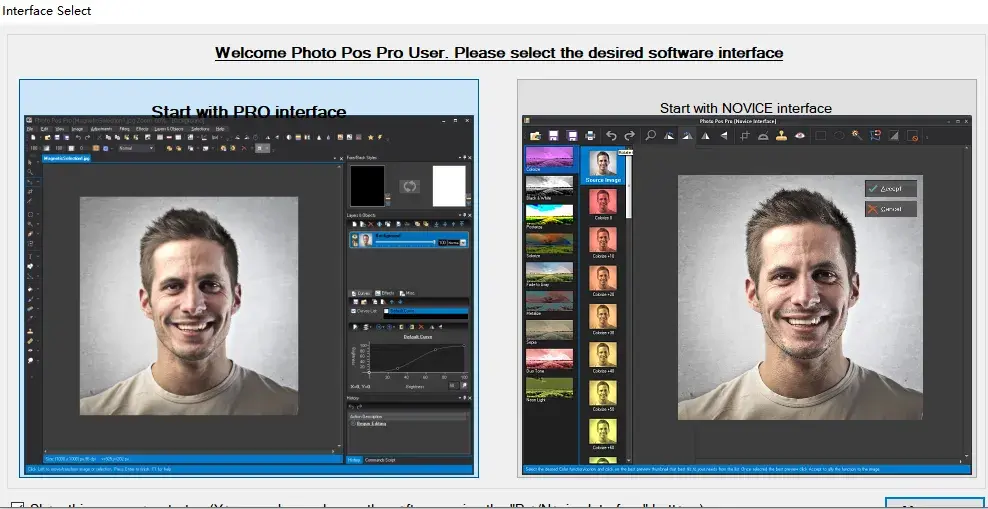Click the white background color swatch

click(x=449, y=186)
